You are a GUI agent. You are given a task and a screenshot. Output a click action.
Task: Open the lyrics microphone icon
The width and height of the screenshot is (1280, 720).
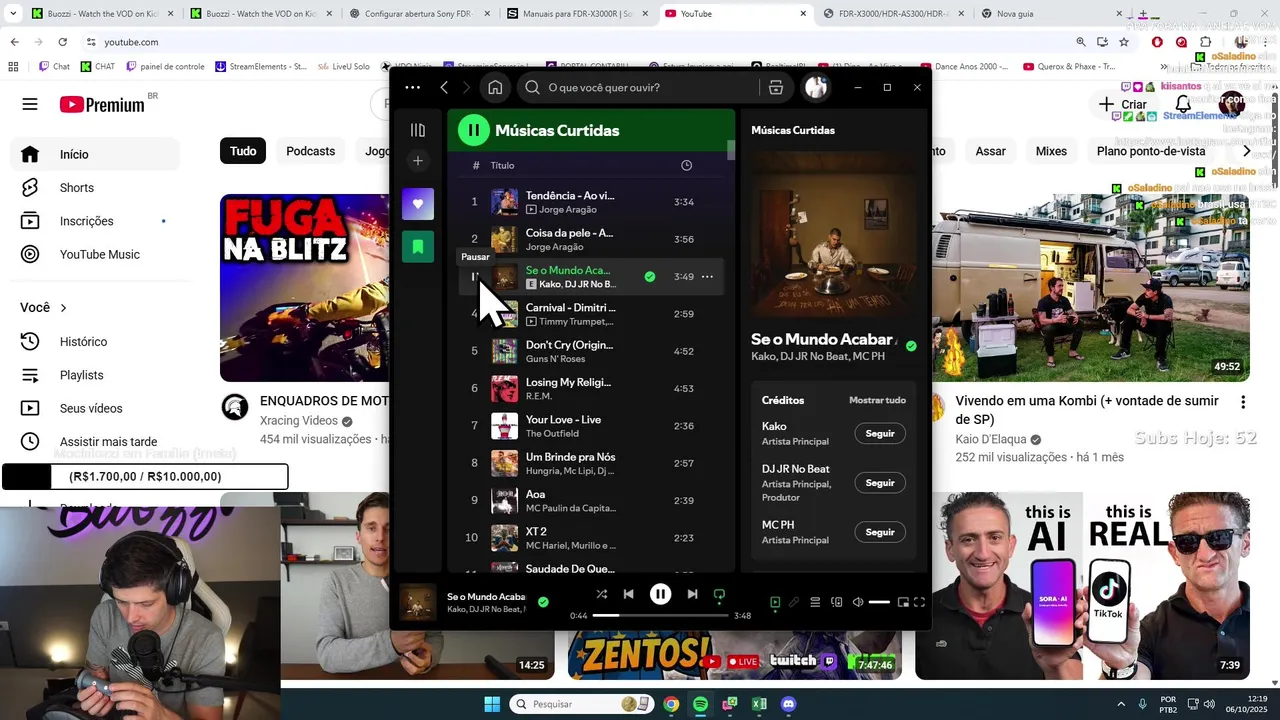tap(794, 602)
